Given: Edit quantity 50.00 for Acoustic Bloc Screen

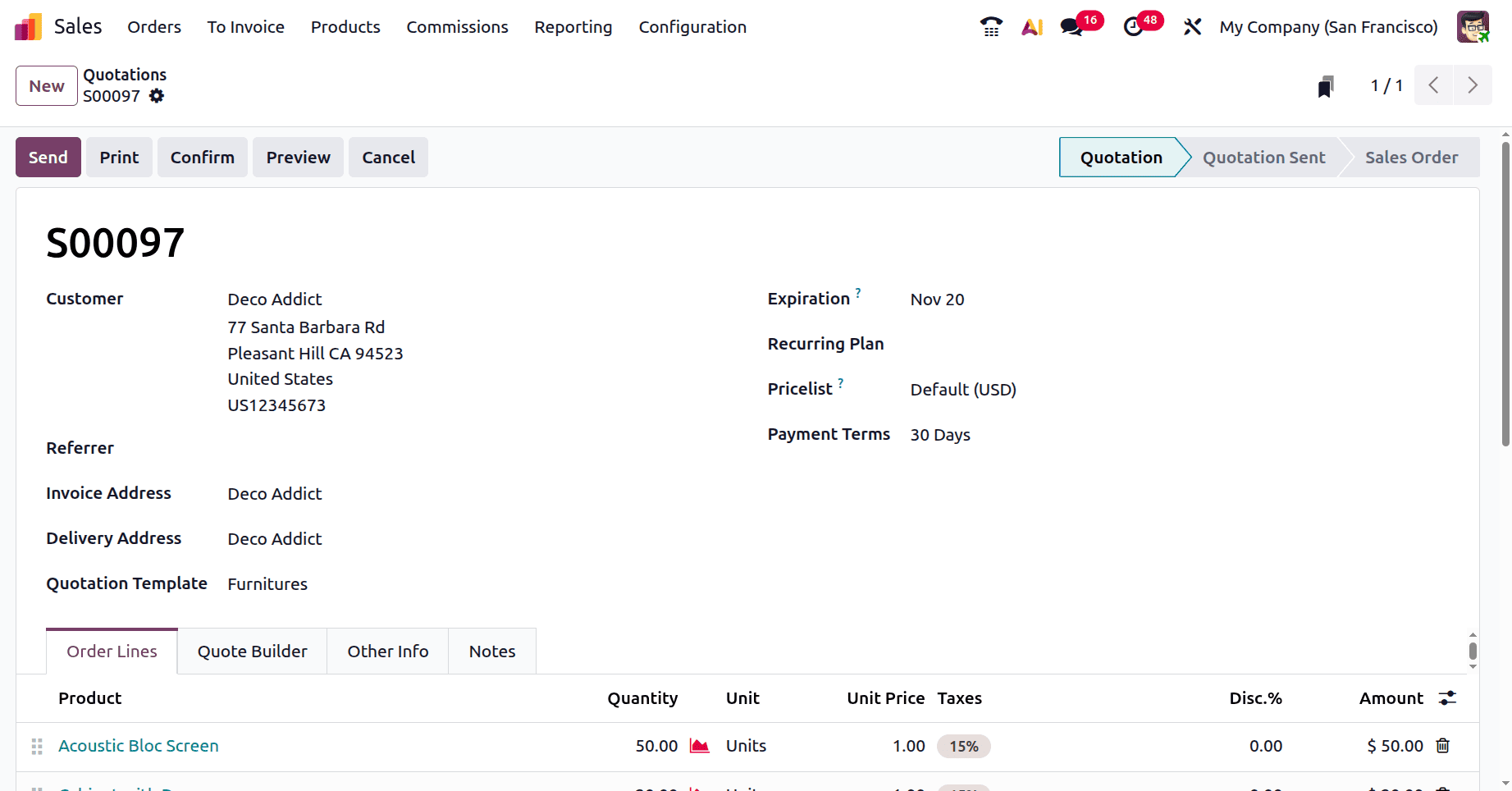Looking at the screenshot, I should click(656, 746).
